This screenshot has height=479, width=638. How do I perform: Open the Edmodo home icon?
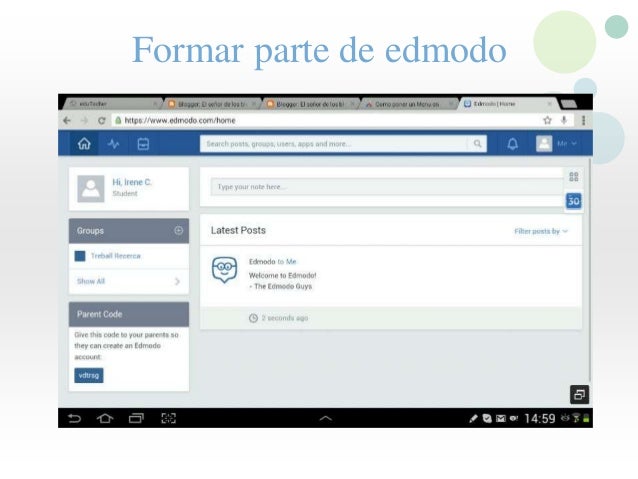click(x=84, y=144)
